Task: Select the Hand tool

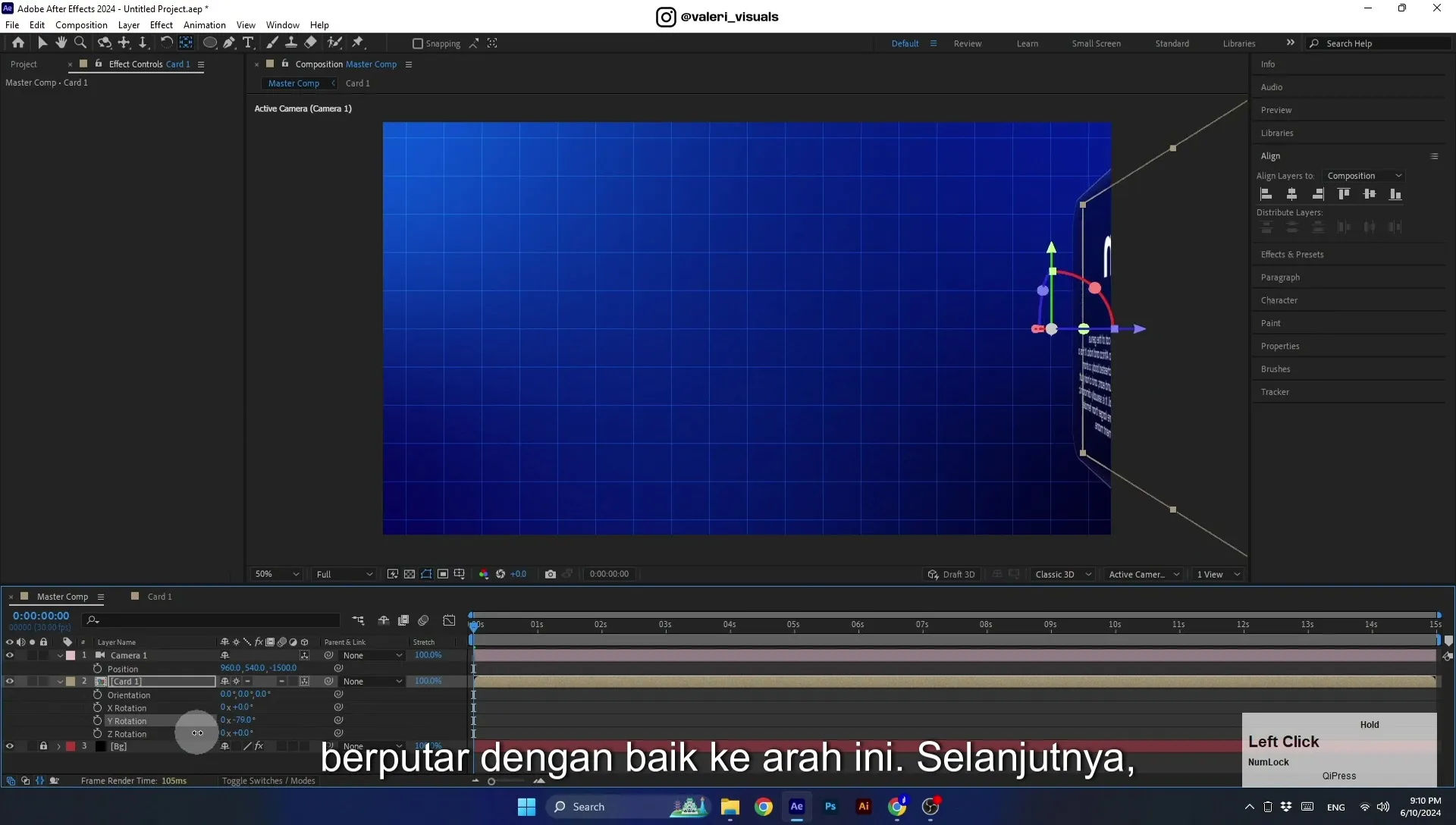Action: point(61,43)
